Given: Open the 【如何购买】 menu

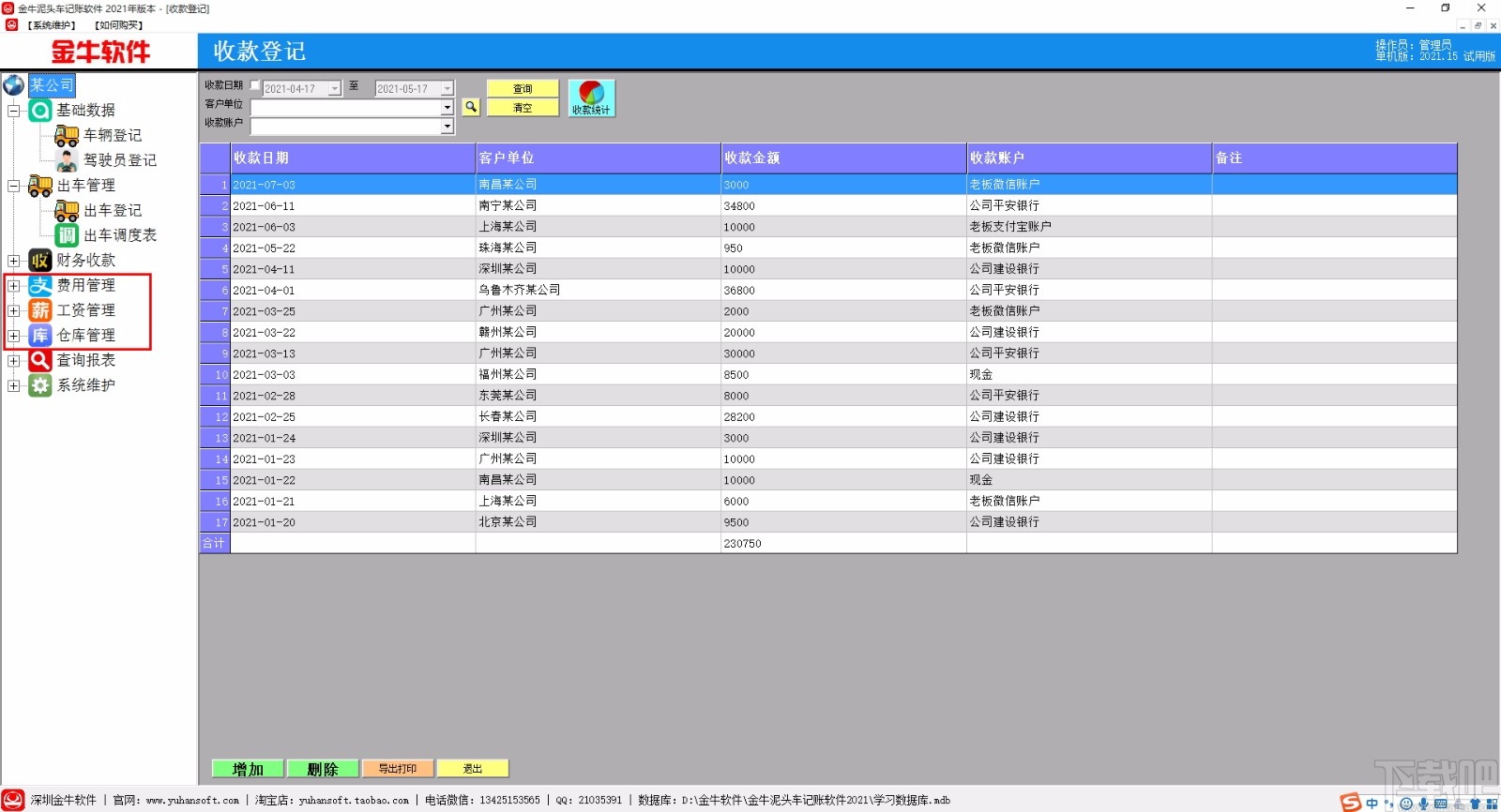Looking at the screenshot, I should click(118, 25).
